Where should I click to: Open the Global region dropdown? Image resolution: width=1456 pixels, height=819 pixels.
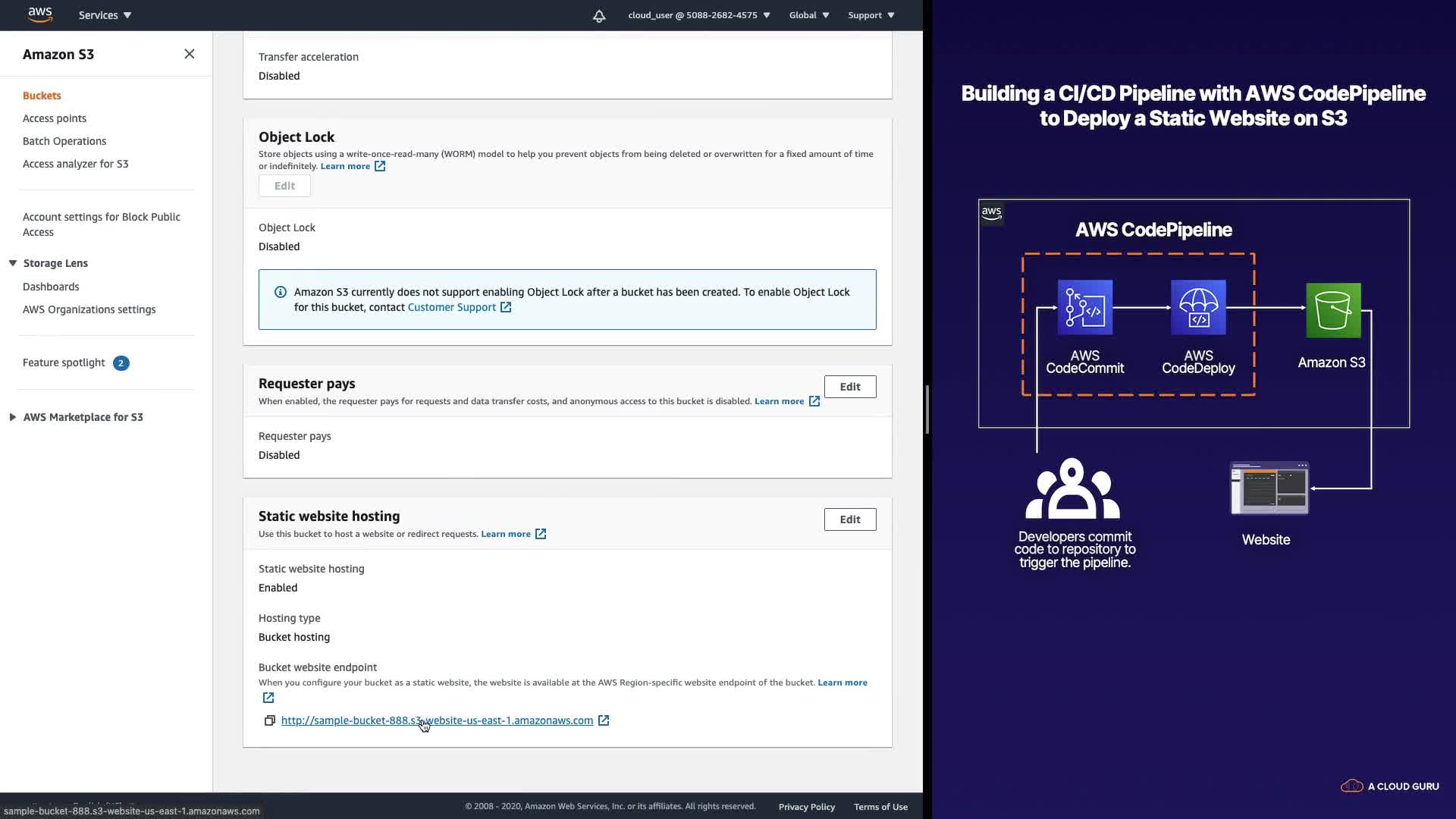(x=808, y=15)
